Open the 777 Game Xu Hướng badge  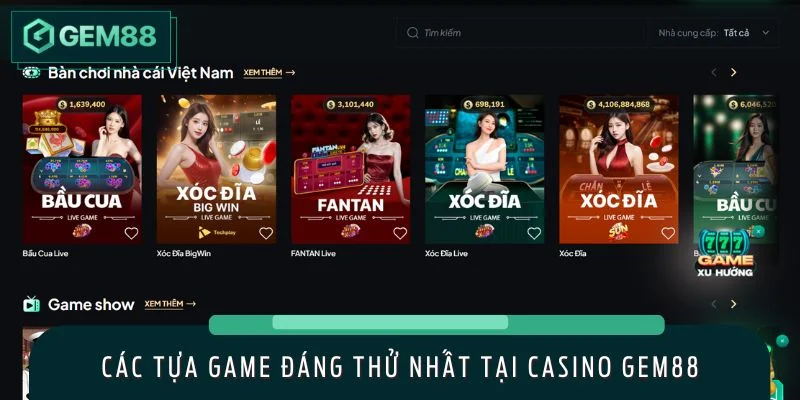click(x=725, y=254)
